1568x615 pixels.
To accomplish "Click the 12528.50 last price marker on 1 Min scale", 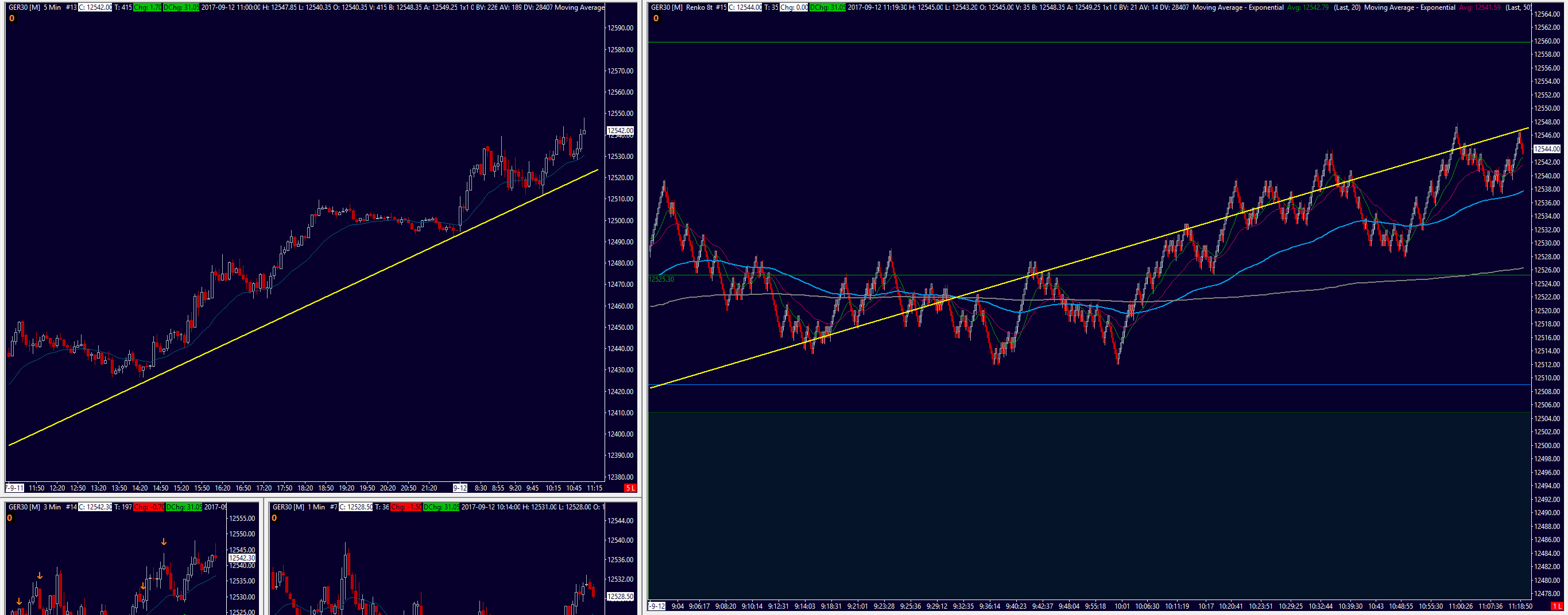I will pyautogui.click(x=620, y=597).
